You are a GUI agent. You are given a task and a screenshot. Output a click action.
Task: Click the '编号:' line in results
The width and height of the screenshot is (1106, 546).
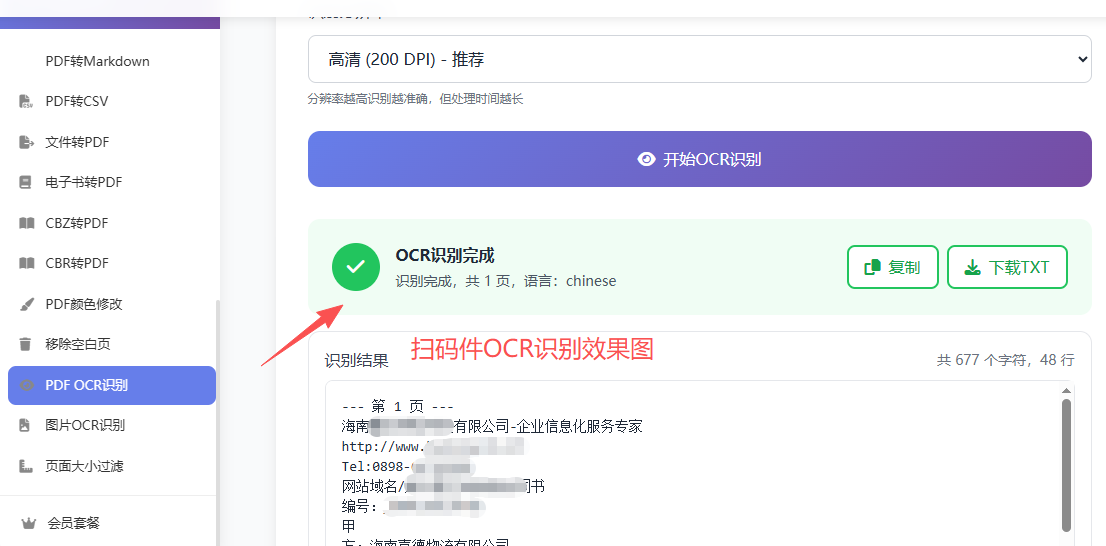(x=413, y=506)
